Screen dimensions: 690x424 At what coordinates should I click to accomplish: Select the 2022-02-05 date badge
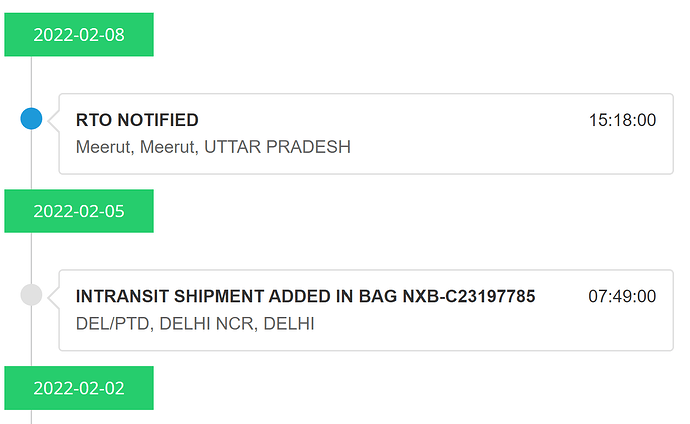[x=79, y=211]
